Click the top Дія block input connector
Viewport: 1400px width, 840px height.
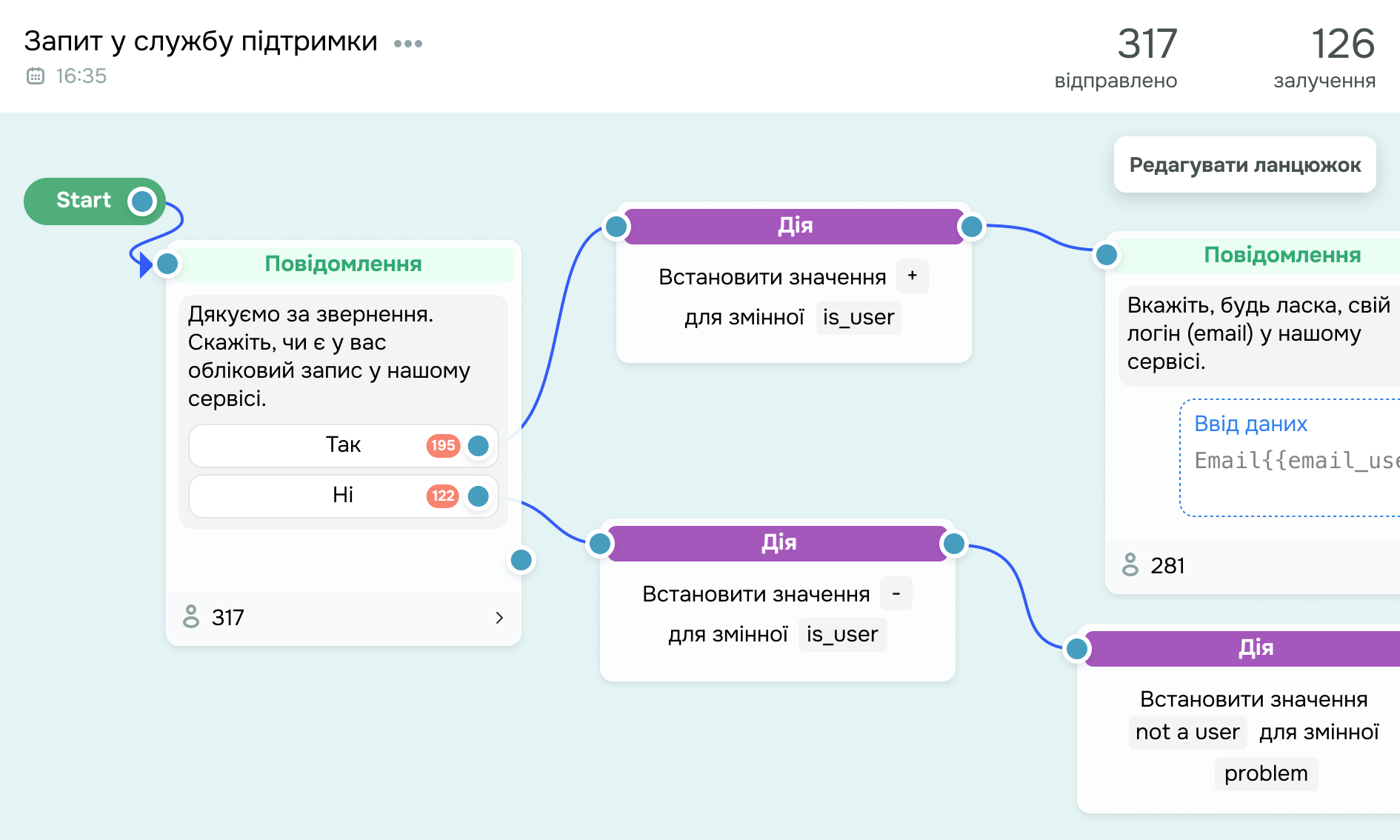(616, 227)
